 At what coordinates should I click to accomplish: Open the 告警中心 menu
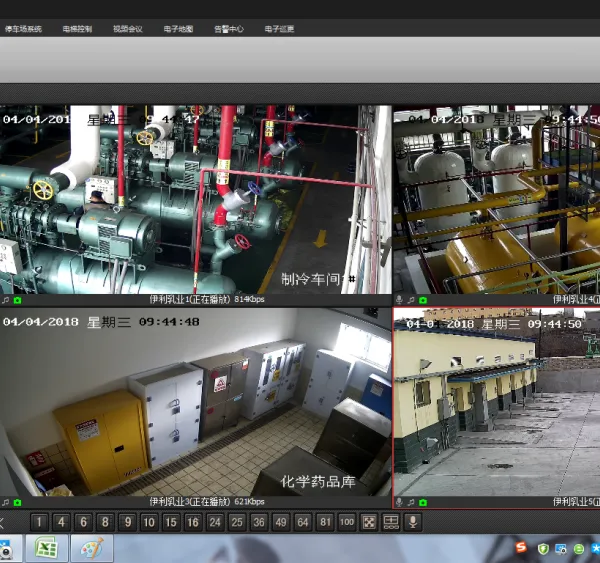pyautogui.click(x=229, y=29)
